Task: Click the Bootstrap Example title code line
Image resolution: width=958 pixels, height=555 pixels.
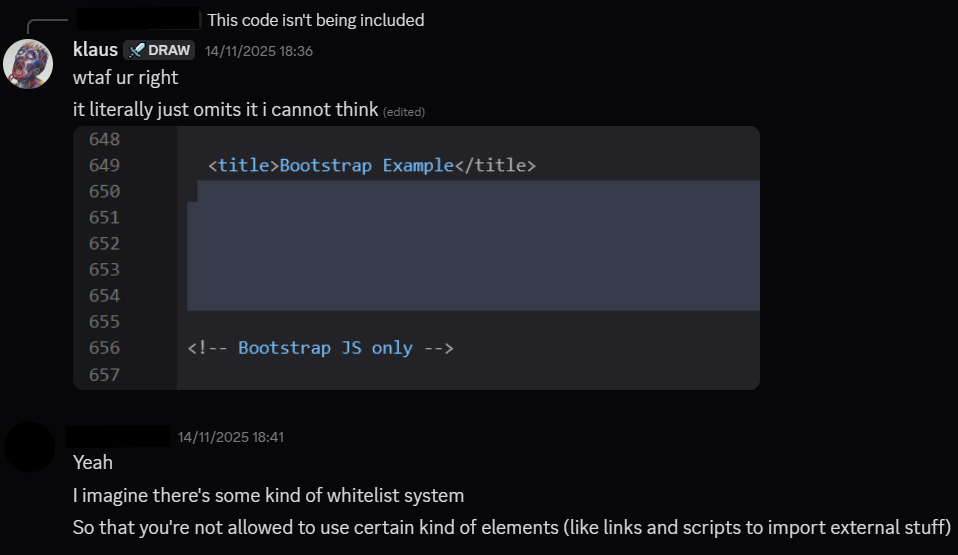Action: point(372,165)
